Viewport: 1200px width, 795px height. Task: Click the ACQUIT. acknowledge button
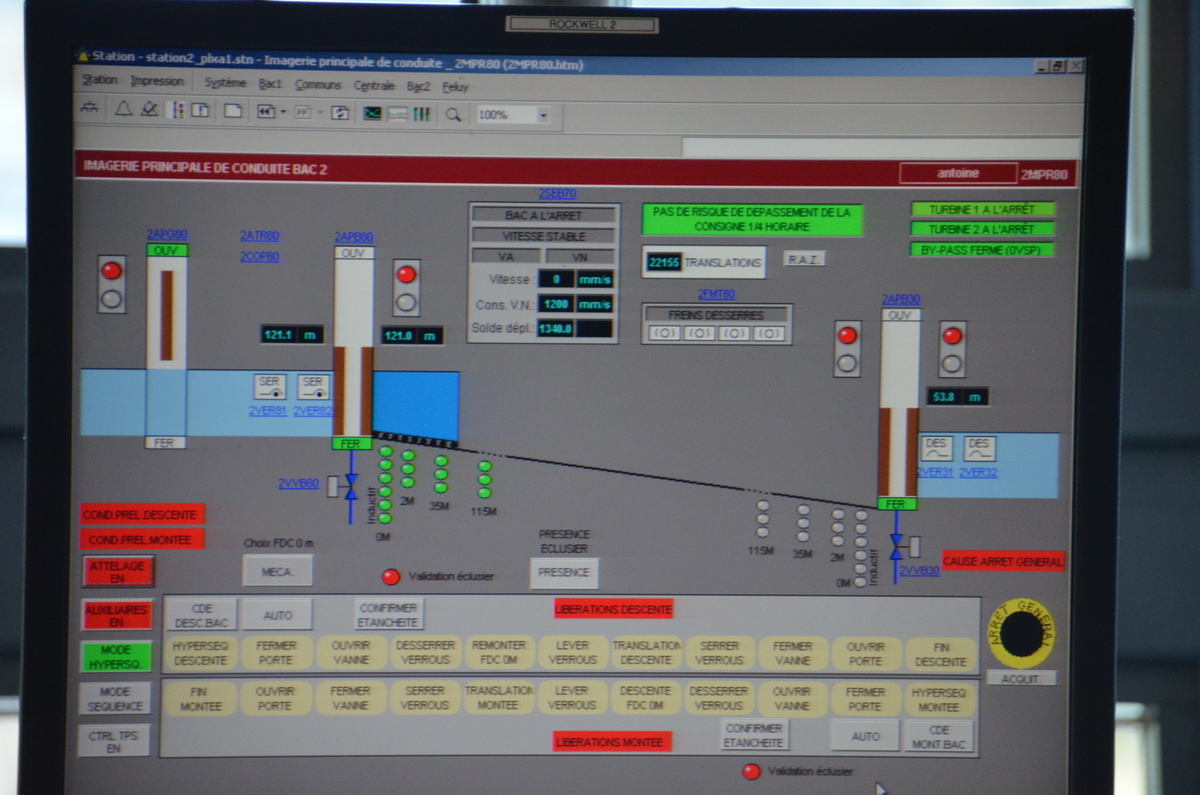point(1021,679)
